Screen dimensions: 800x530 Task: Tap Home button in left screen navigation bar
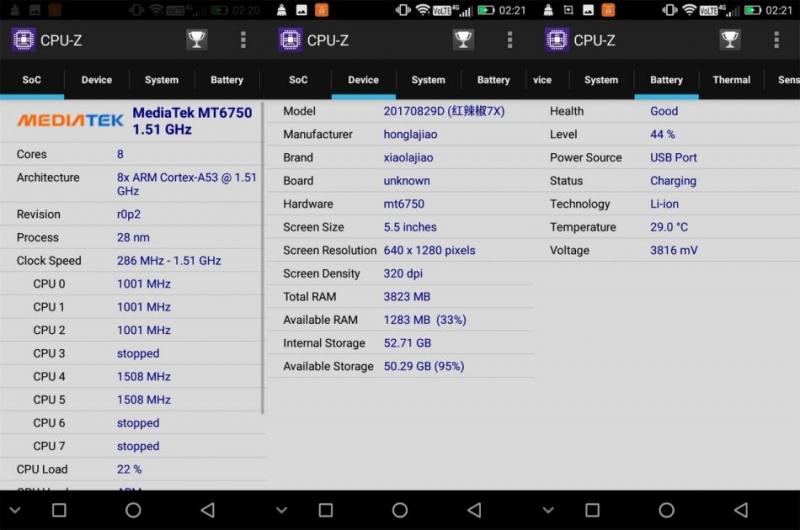coord(133,510)
